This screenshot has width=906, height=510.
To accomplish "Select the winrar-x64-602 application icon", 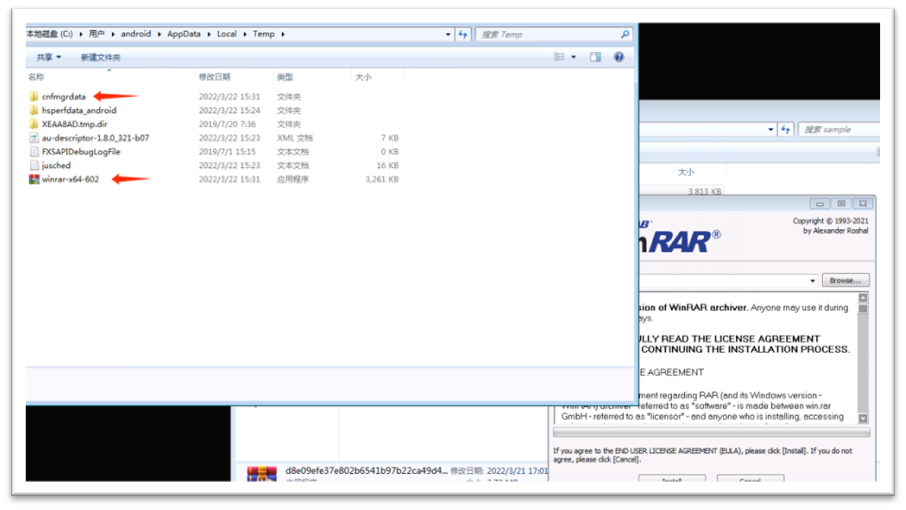I will [34, 180].
